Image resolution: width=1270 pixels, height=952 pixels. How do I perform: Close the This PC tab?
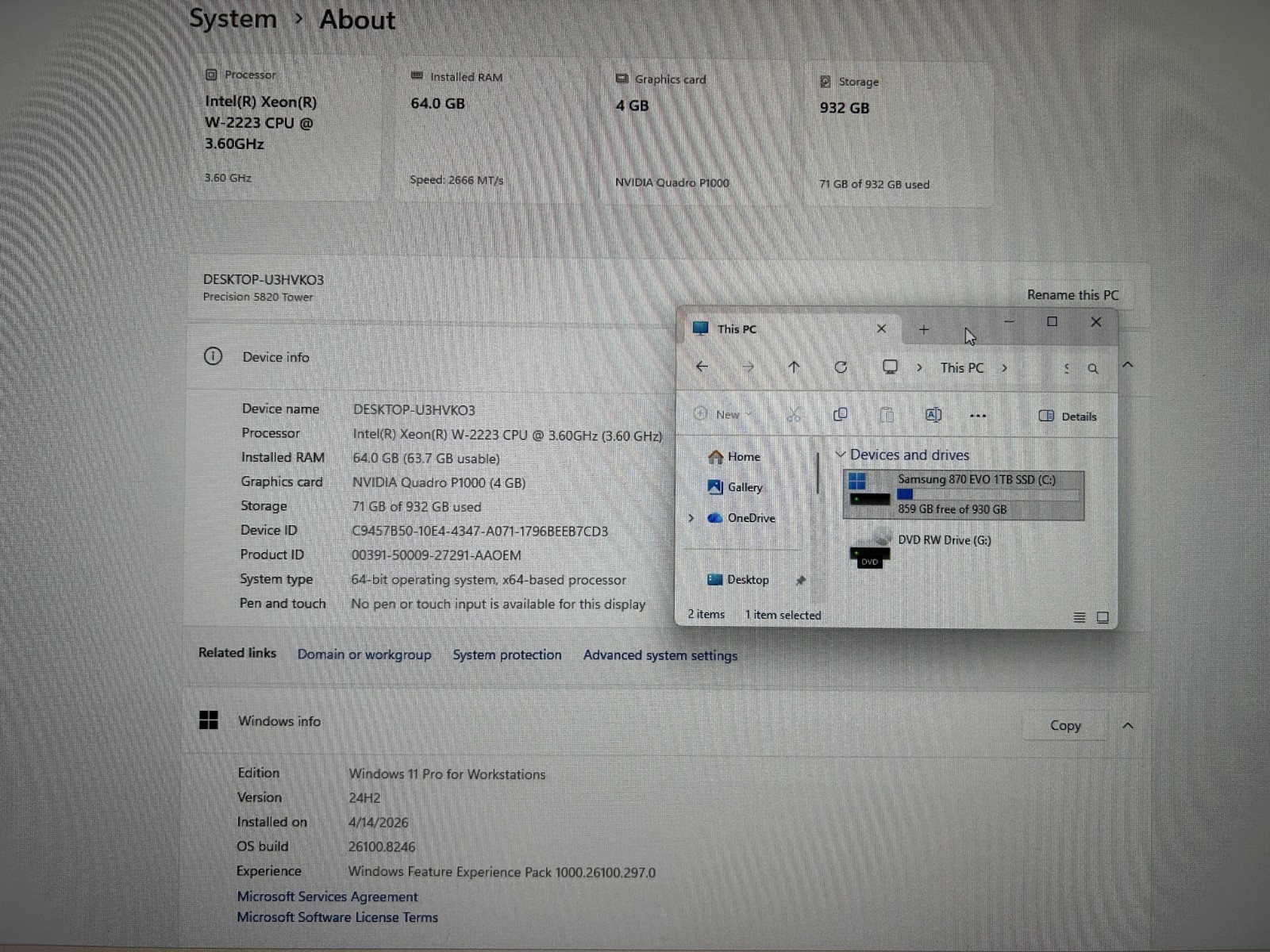coord(881,328)
